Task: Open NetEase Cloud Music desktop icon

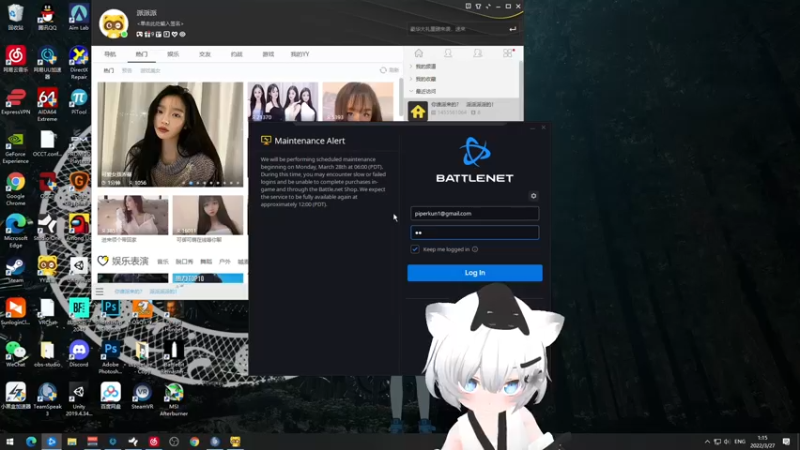Action: click(x=16, y=59)
